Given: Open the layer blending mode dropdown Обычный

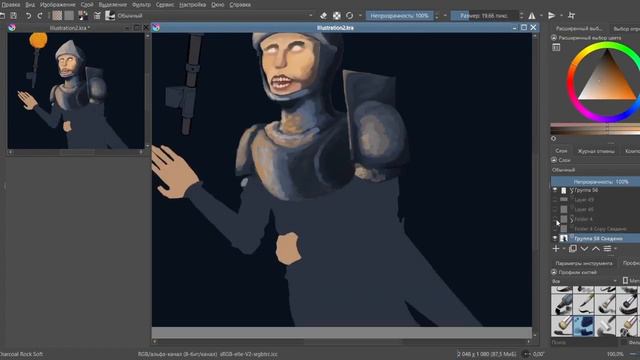Looking at the screenshot, I should [x=596, y=170].
